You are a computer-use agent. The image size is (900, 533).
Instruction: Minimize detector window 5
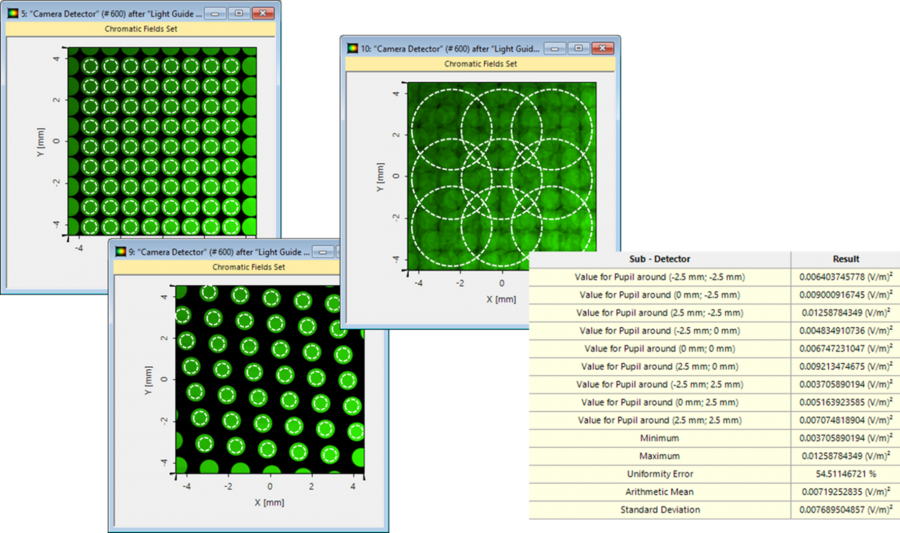point(214,14)
